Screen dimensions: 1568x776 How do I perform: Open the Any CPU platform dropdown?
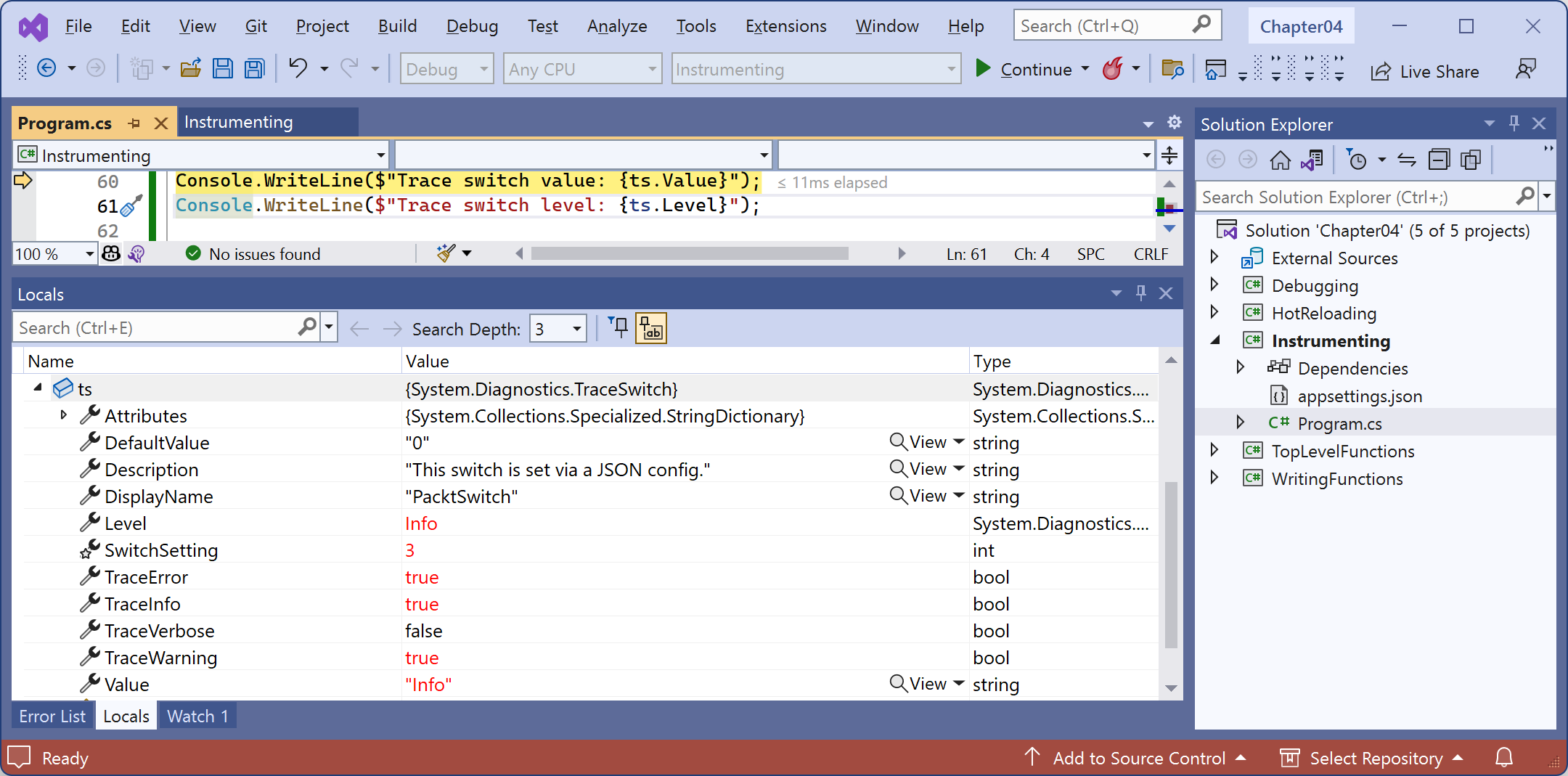click(x=582, y=69)
